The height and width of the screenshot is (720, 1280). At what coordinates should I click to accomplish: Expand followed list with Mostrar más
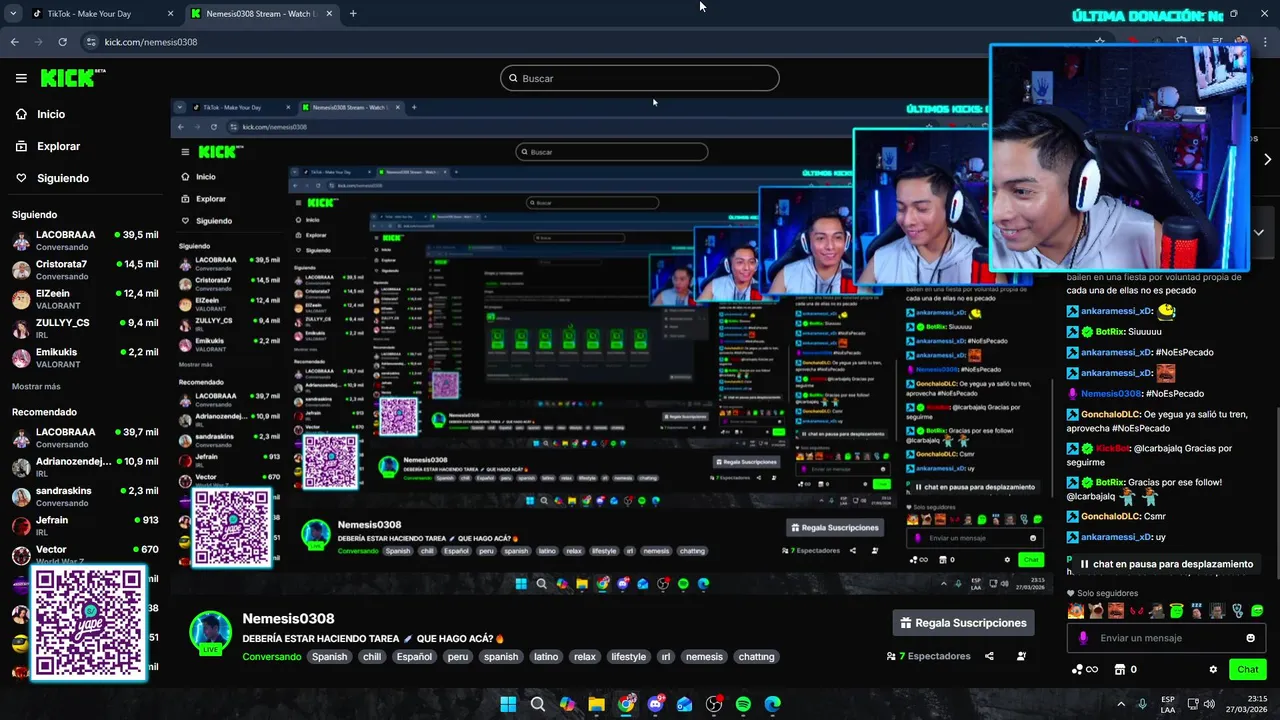(x=36, y=386)
